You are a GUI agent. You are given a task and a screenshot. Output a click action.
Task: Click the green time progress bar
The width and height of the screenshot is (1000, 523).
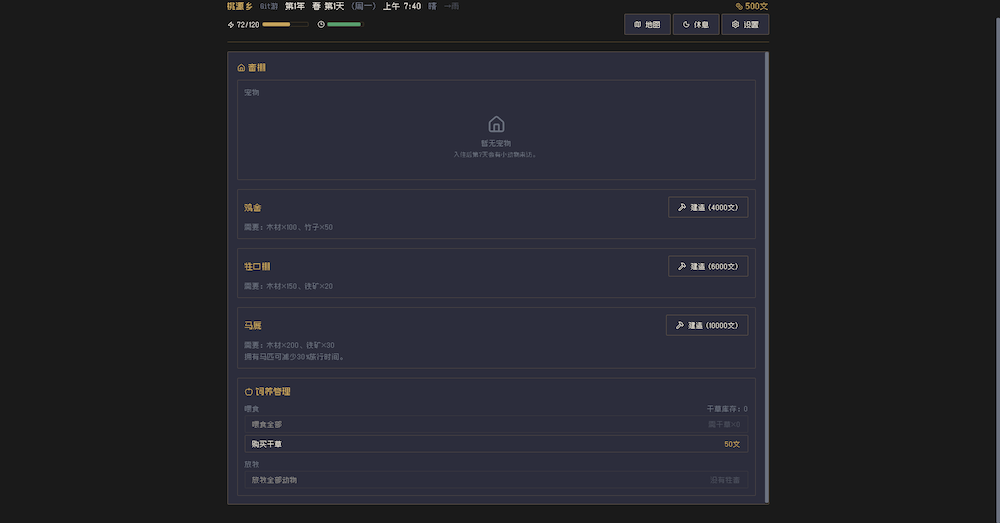point(344,24)
